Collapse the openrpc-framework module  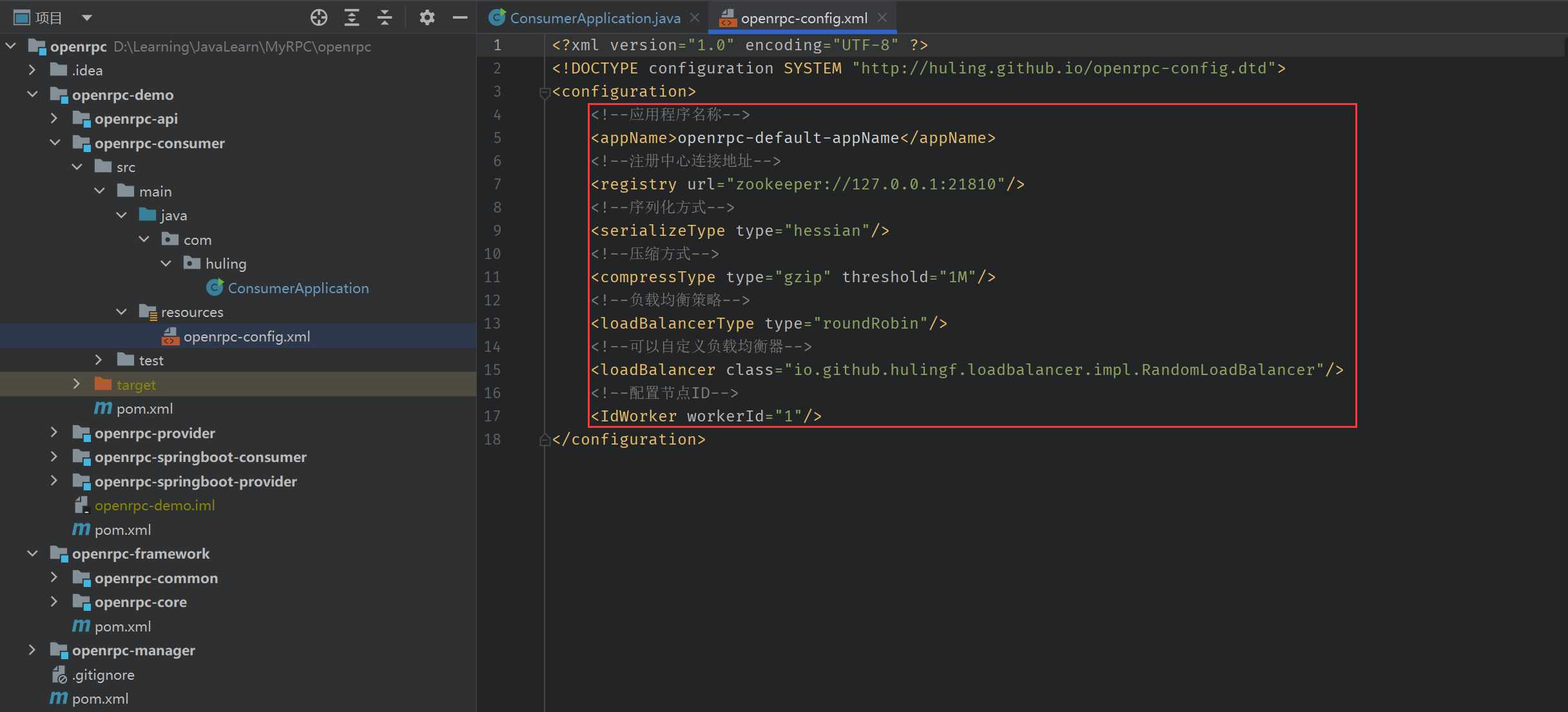(x=33, y=553)
